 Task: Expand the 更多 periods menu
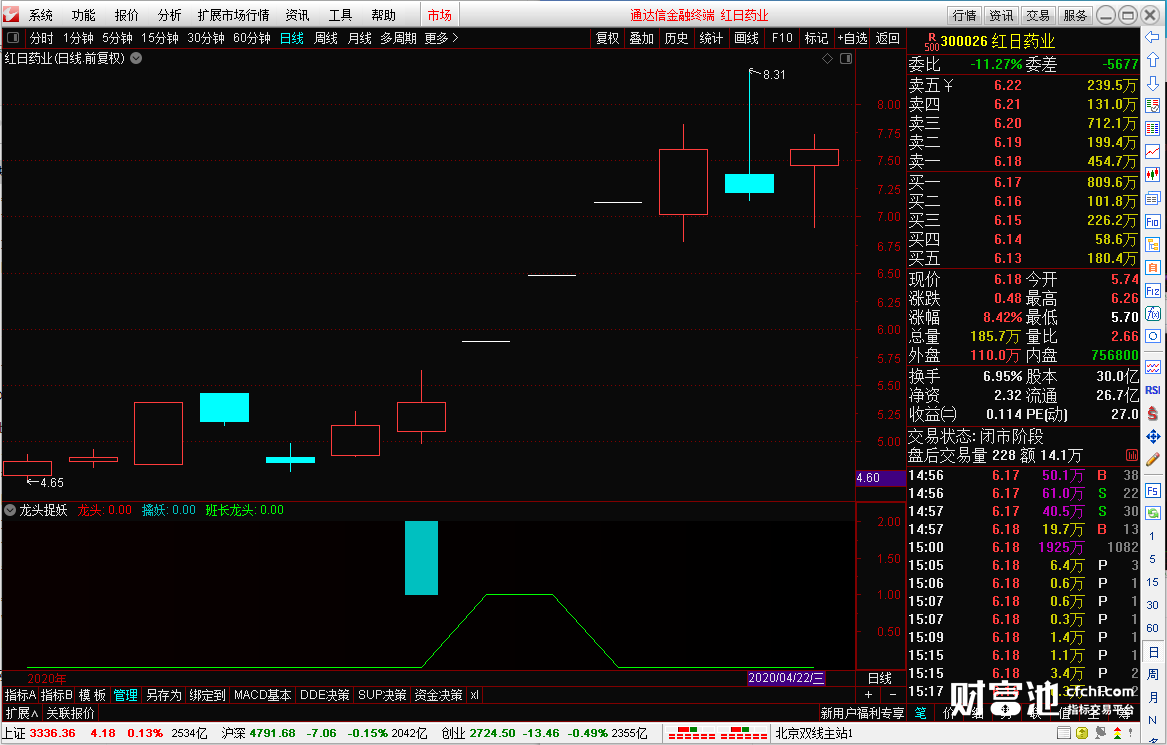point(441,37)
